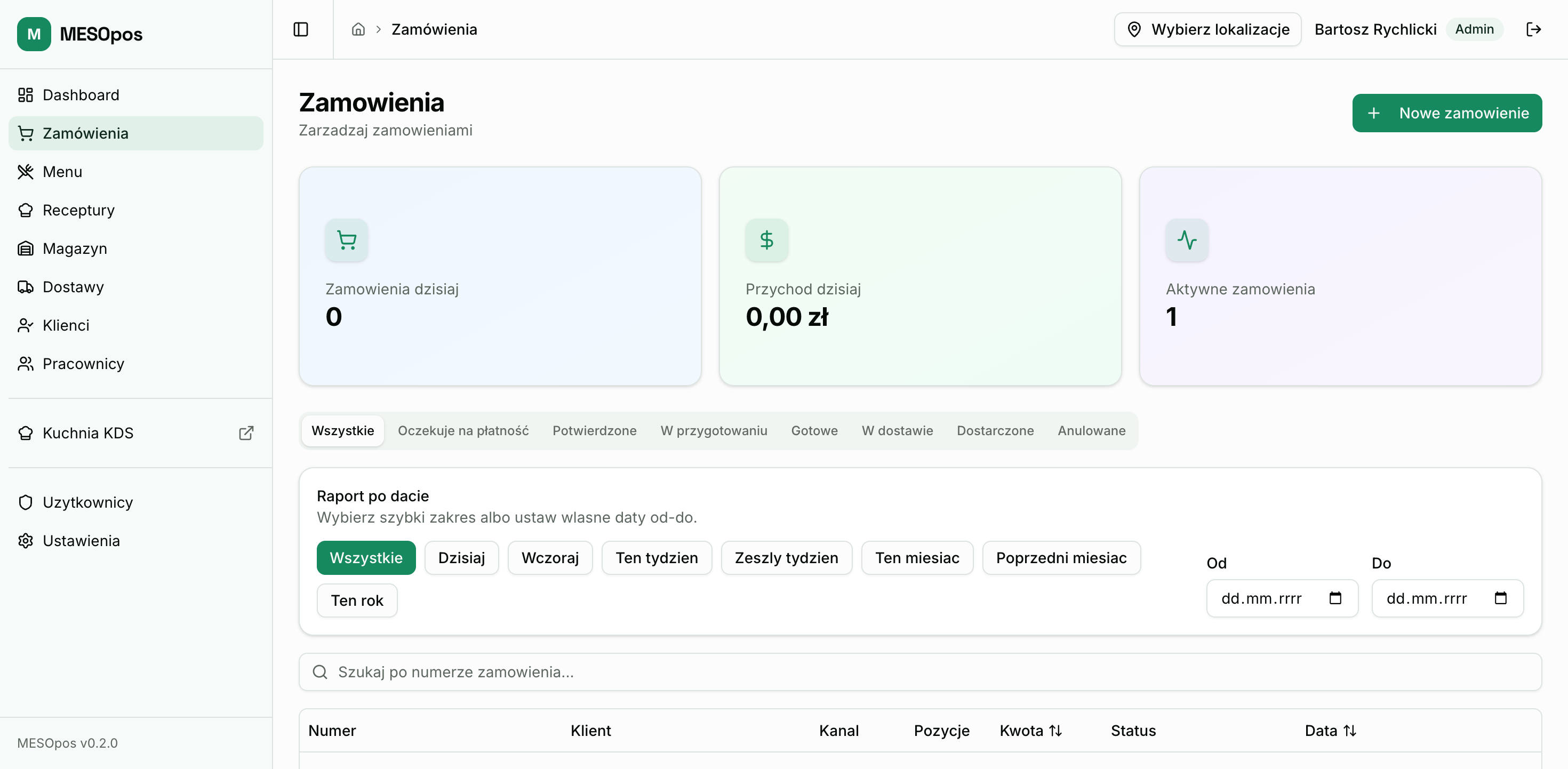
Task: Toggle the sidebar panel icon
Action: click(301, 29)
